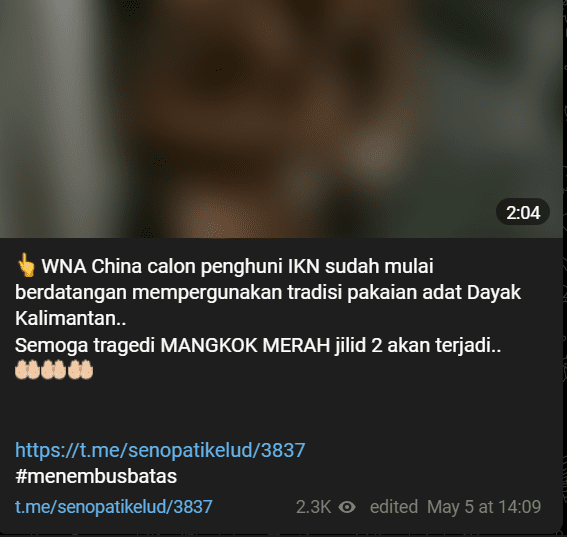Click the last praying hands emoji
The image size is (567, 537).
pyautogui.click(x=80, y=370)
